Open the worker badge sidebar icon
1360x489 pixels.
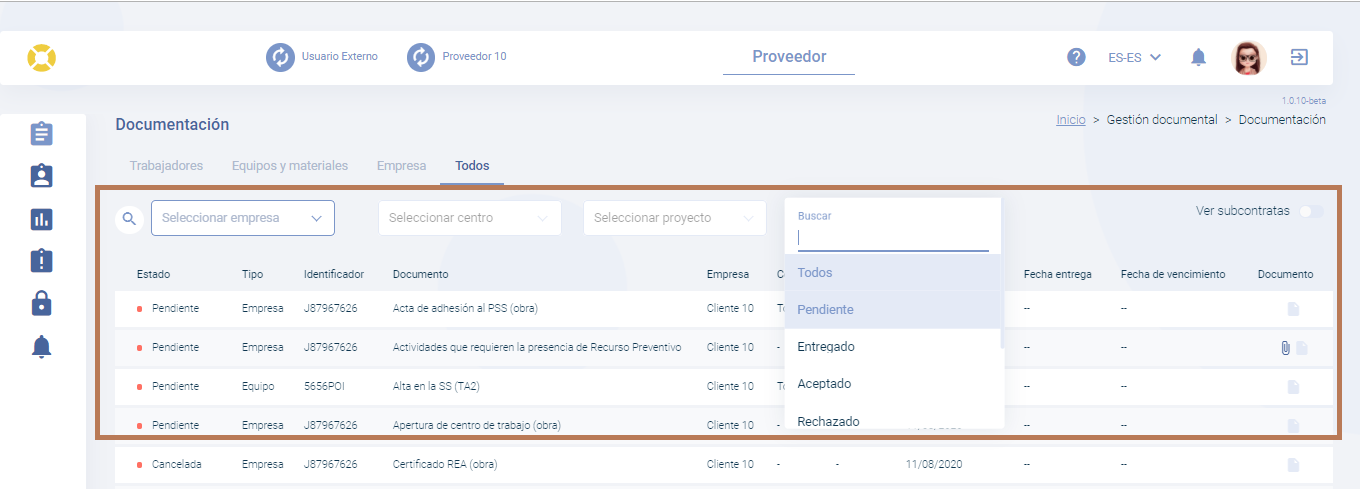(x=41, y=176)
